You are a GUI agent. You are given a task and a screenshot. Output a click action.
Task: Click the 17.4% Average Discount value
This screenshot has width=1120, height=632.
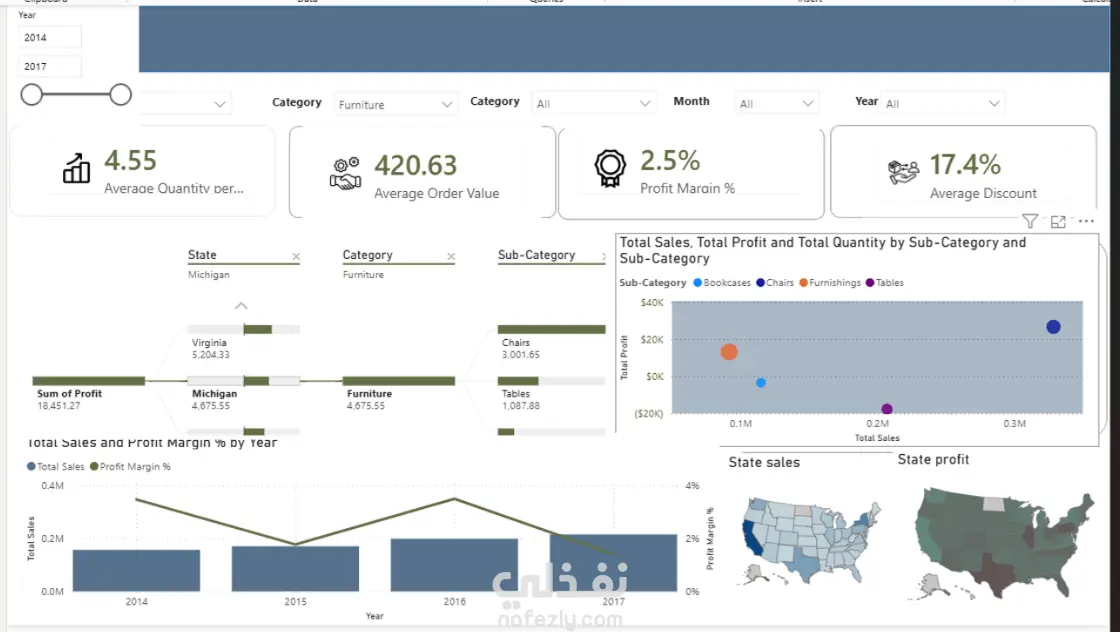coord(965,165)
